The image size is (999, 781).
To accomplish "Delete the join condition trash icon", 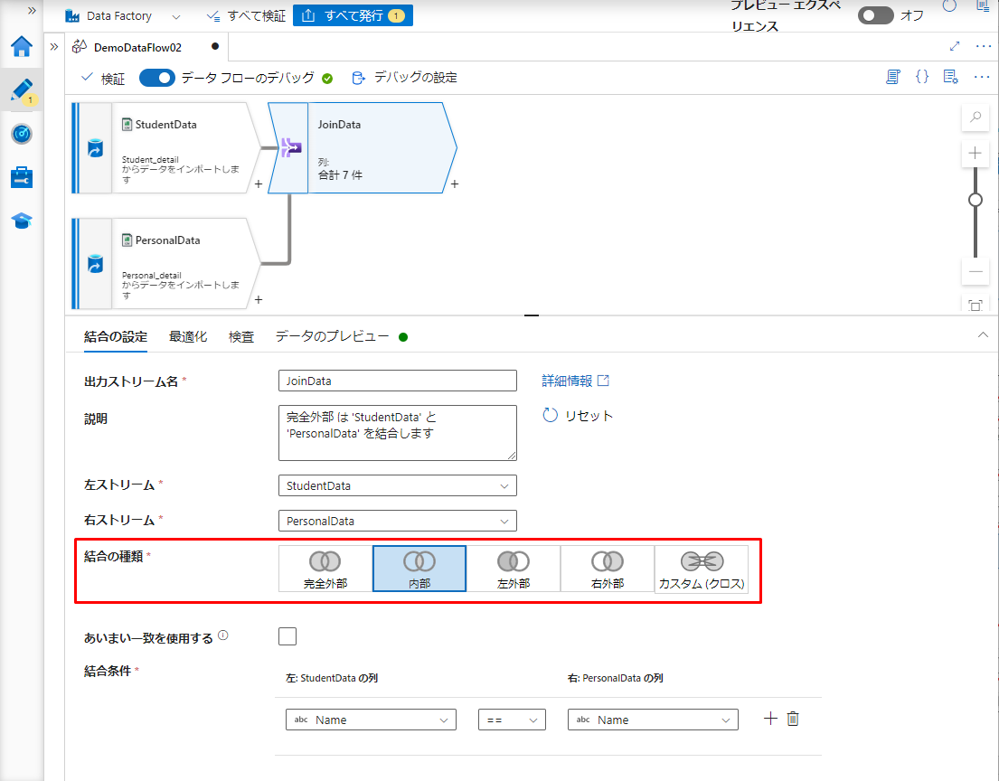I will [x=793, y=719].
